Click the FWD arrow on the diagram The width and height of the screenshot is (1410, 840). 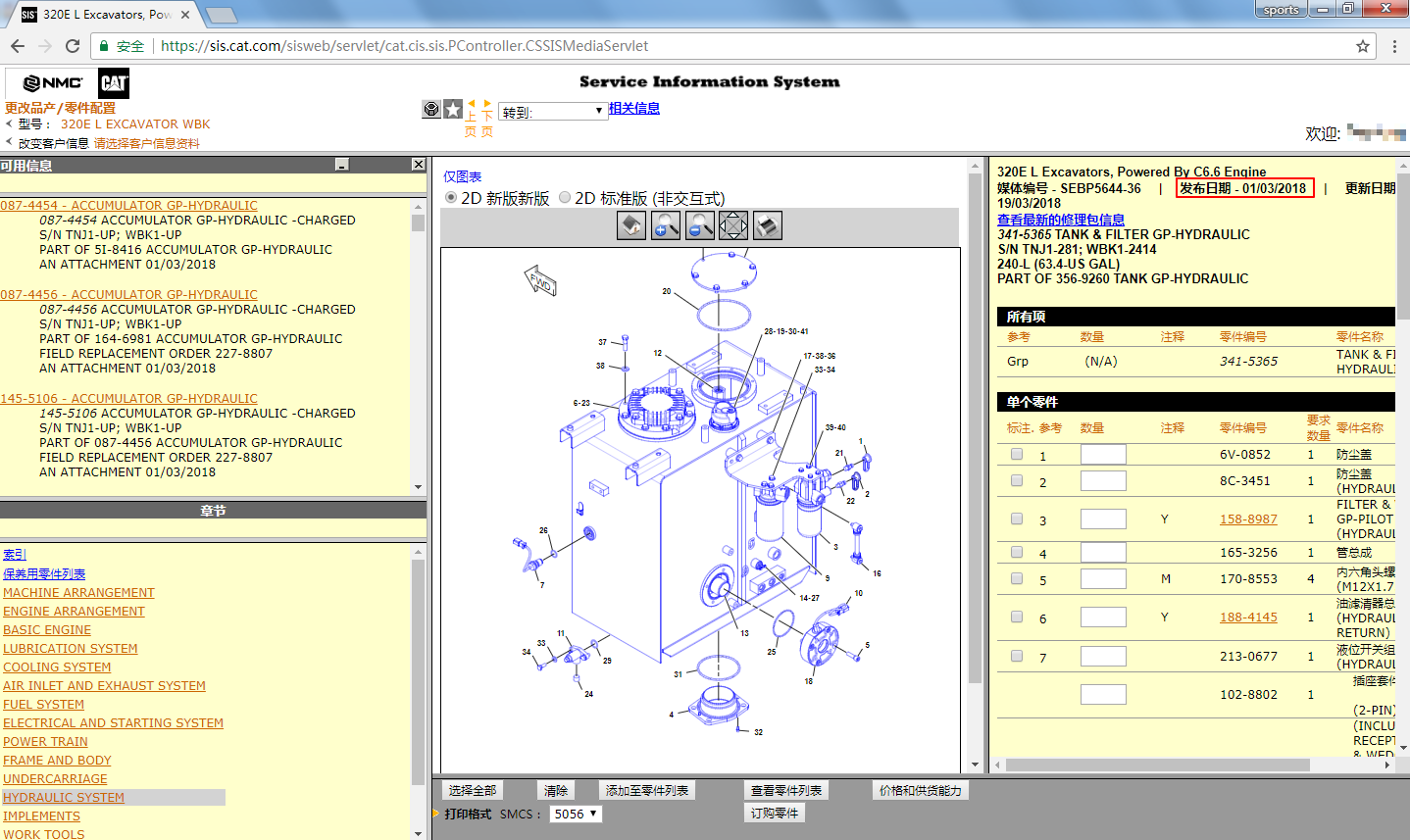pyautogui.click(x=540, y=281)
